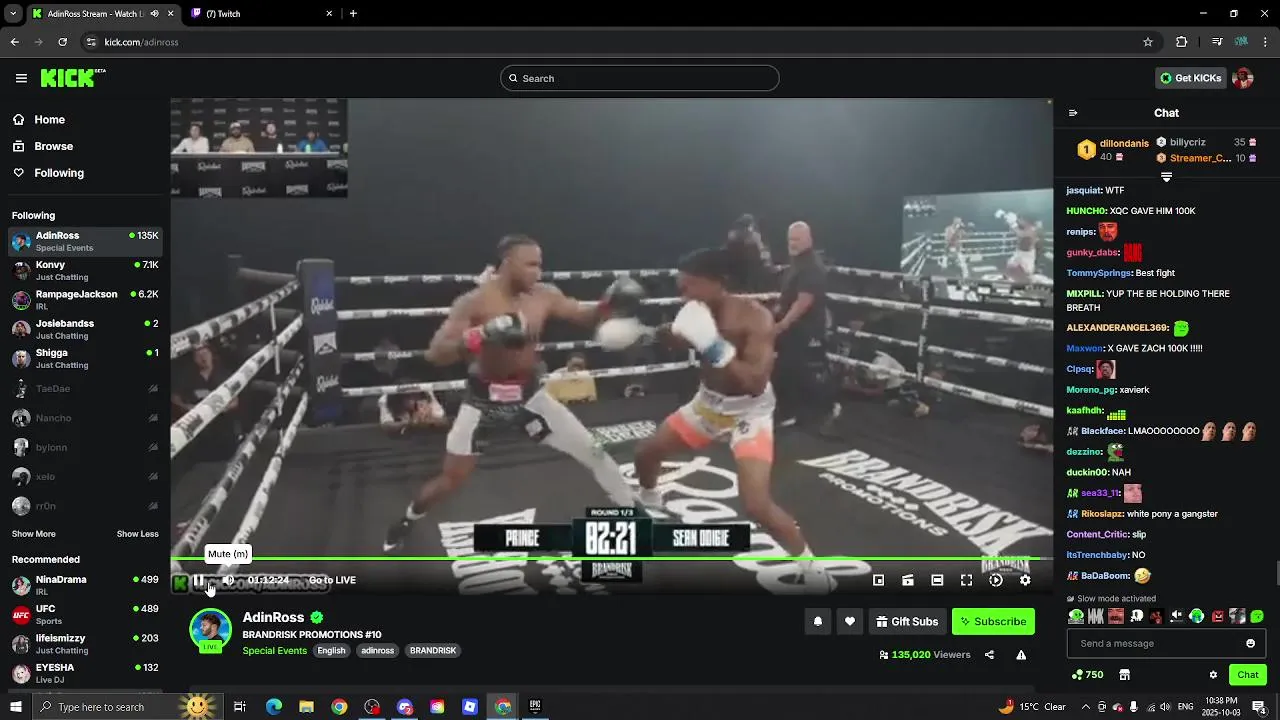Click the Windows Start button

coord(16,707)
